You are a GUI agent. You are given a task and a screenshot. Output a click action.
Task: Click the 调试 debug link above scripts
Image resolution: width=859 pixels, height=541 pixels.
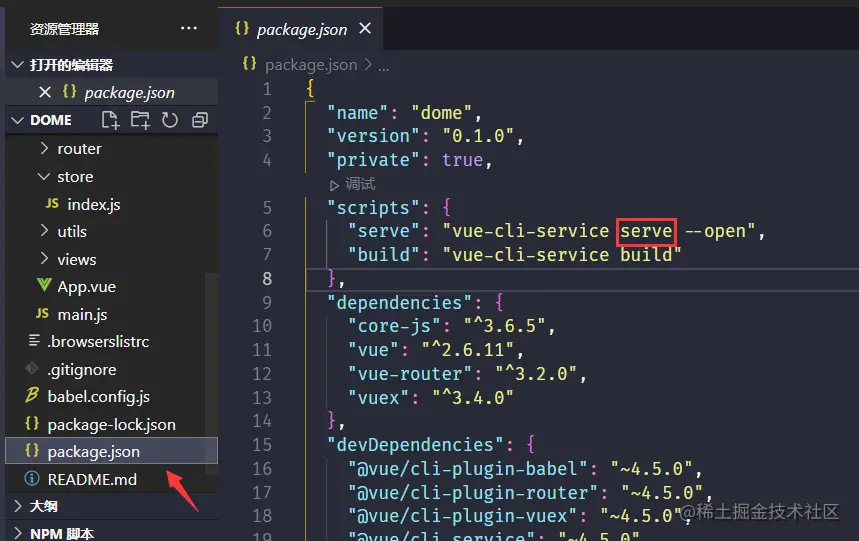[x=360, y=184]
